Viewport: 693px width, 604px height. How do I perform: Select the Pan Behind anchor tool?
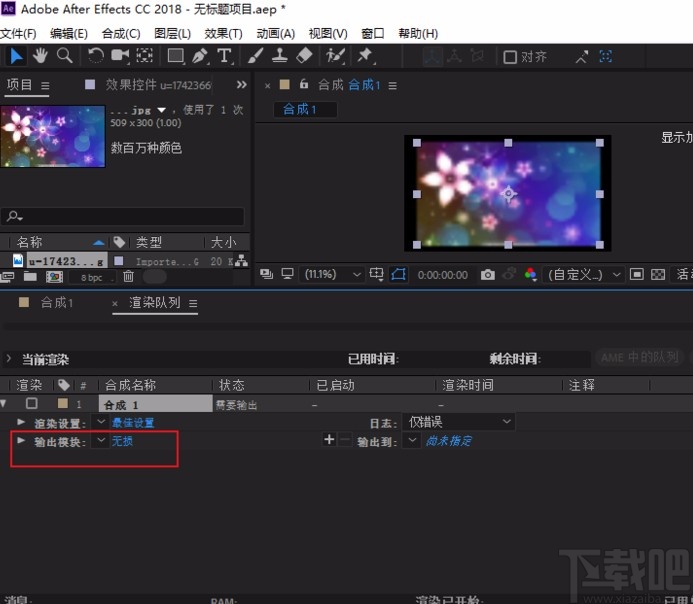tap(144, 56)
